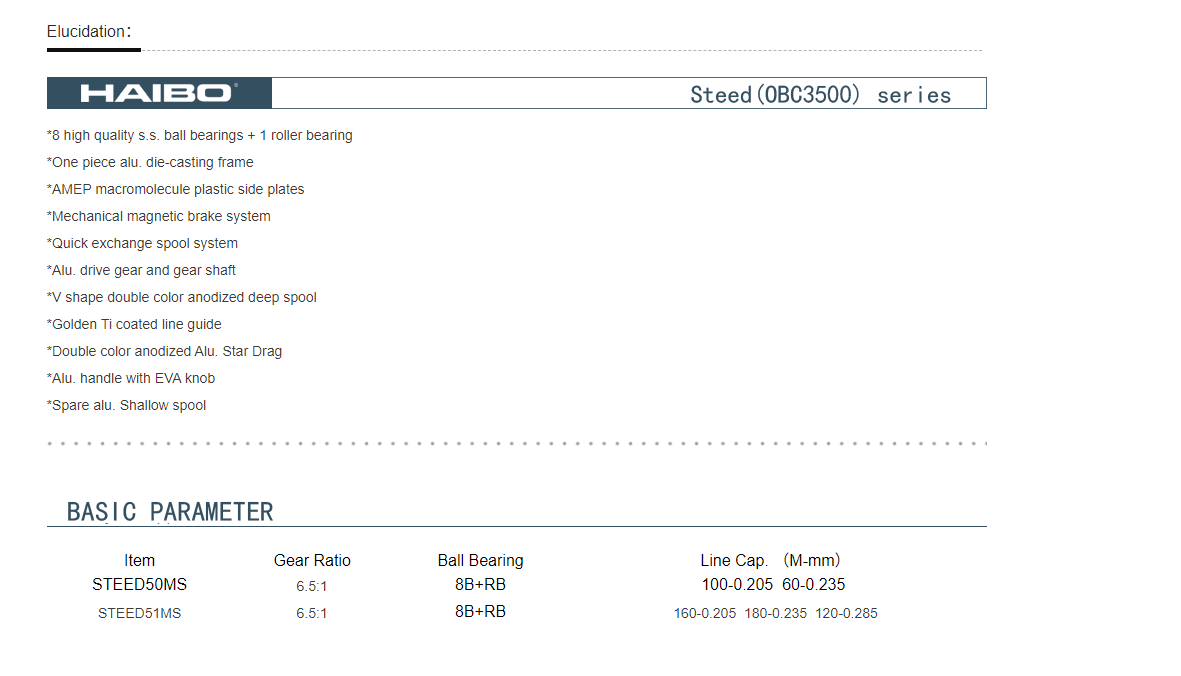Select the 'Quick exchange spool system' line
1181x676 pixels.
pyautogui.click(x=142, y=244)
